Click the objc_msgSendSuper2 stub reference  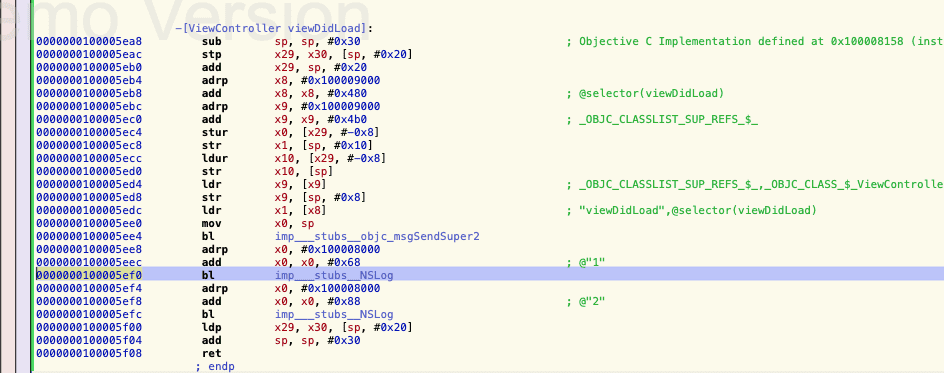coord(377,236)
